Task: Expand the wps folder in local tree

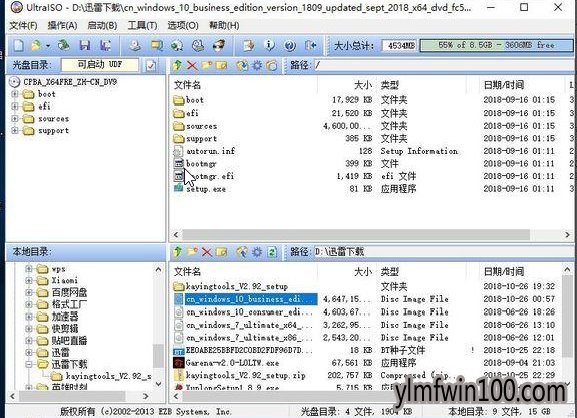Action: 29,269
